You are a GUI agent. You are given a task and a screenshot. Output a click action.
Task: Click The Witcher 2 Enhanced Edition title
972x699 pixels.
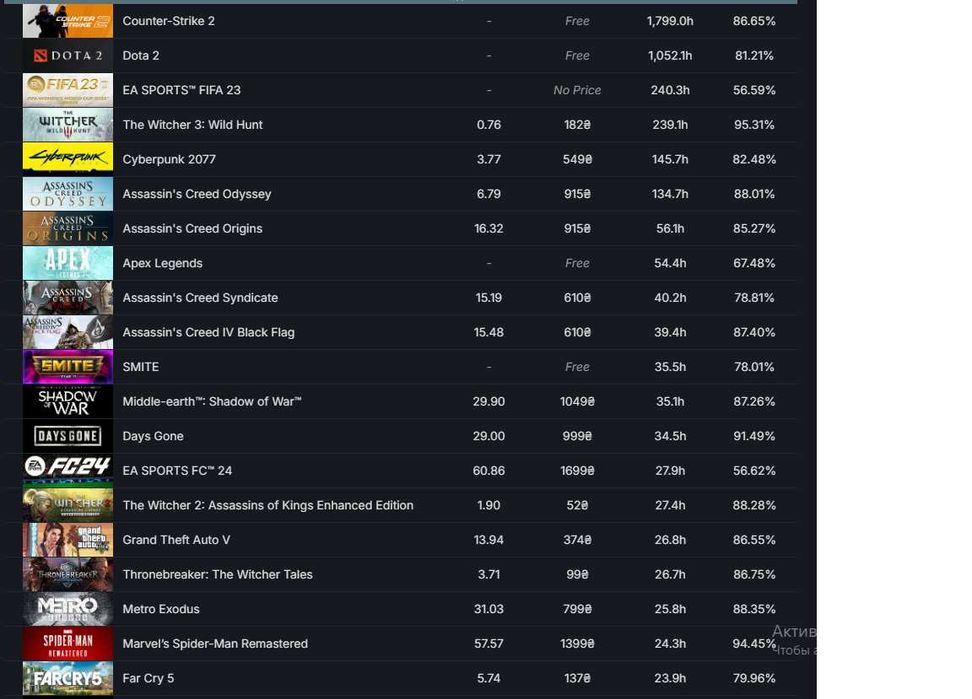[x=268, y=506]
